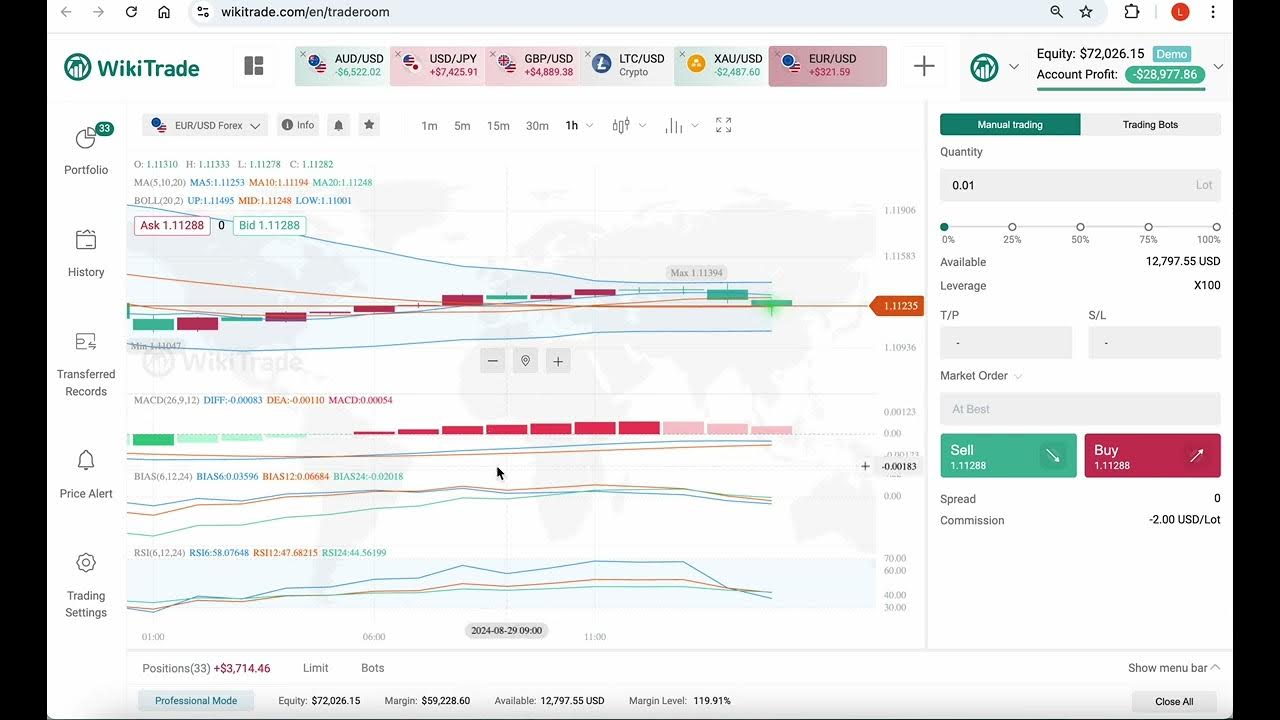The height and width of the screenshot is (720, 1280).
Task: Expand Show menu bar
Action: (1174, 668)
